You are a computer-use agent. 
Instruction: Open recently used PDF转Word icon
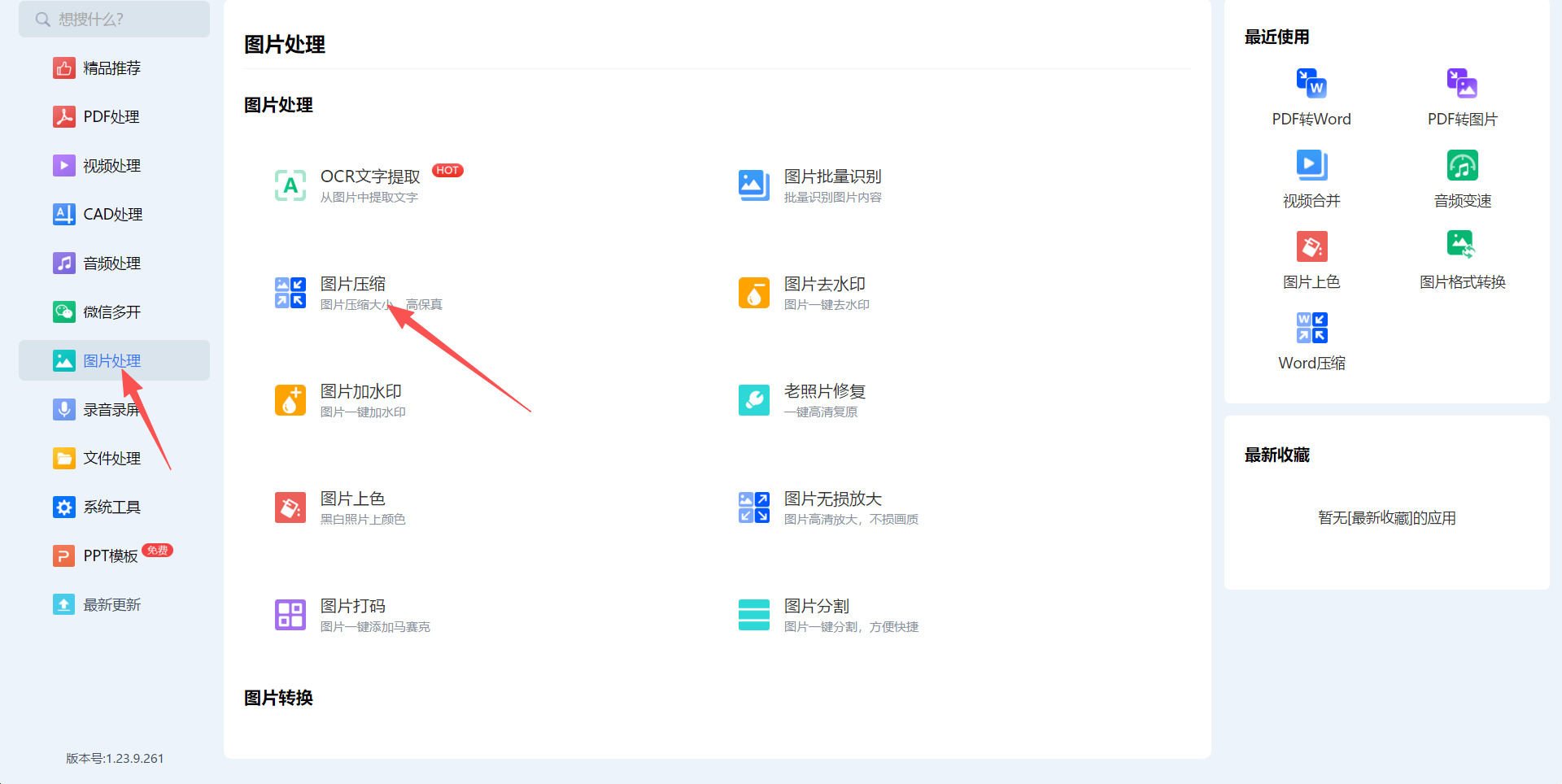pyautogui.click(x=1311, y=83)
